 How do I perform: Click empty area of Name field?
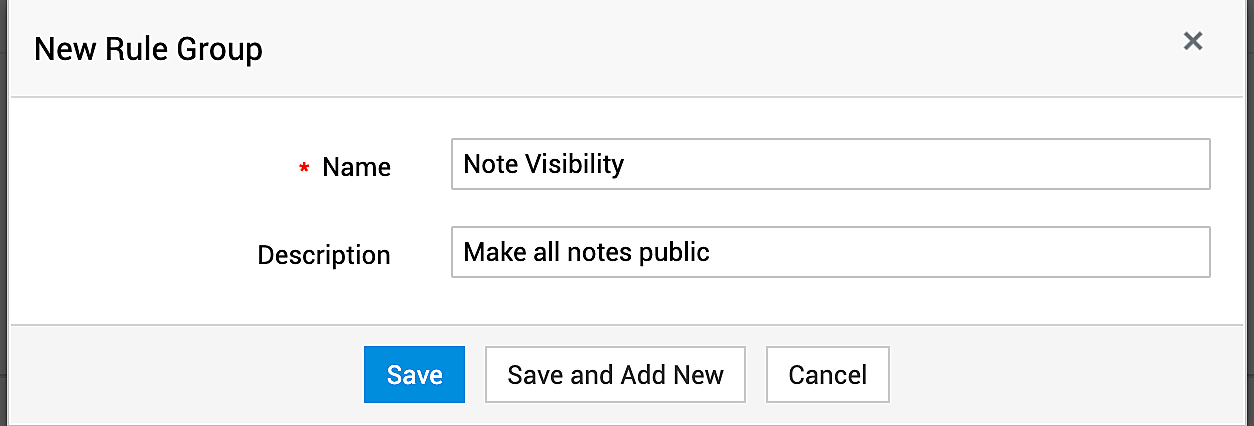[x=950, y=164]
